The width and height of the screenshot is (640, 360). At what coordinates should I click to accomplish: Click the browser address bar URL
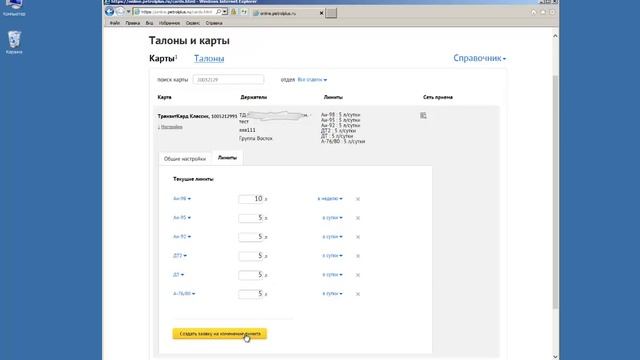tap(177, 12)
